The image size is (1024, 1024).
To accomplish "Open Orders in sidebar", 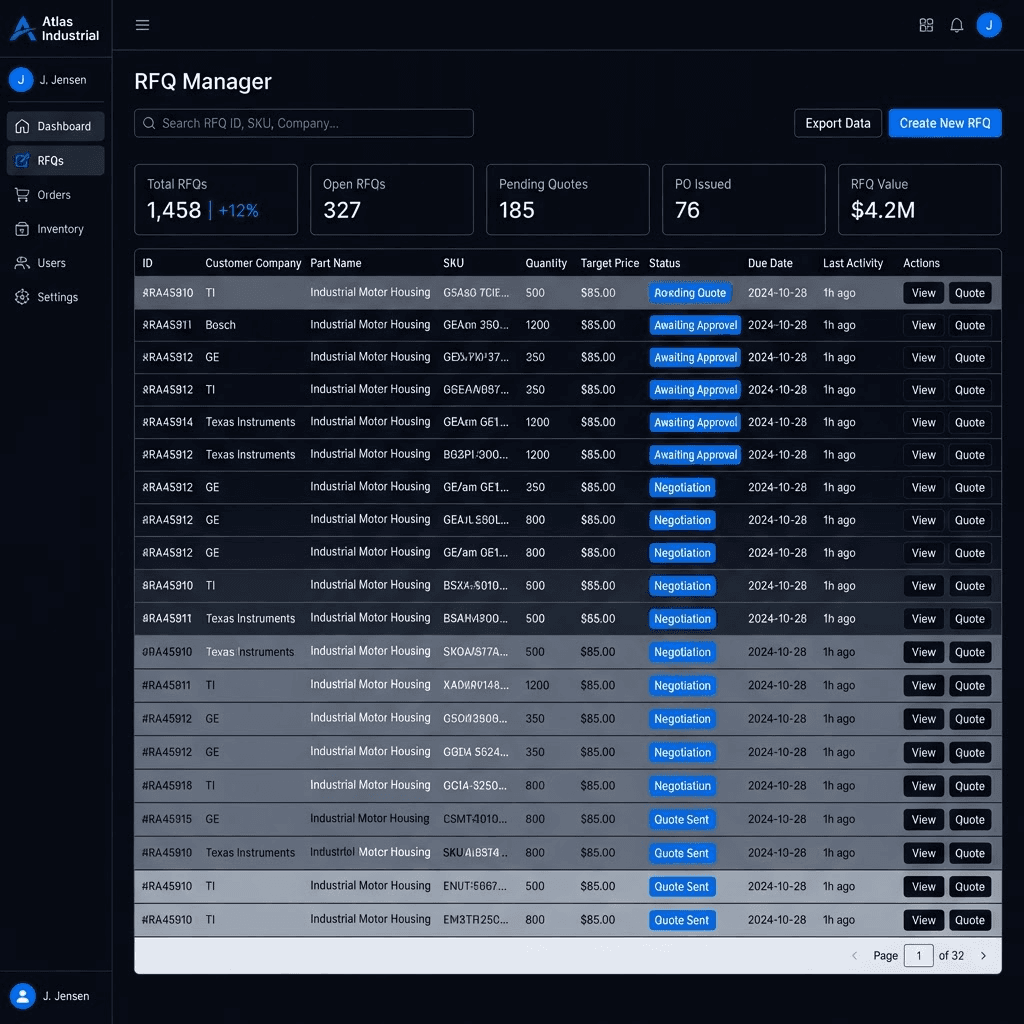I will click(56, 195).
